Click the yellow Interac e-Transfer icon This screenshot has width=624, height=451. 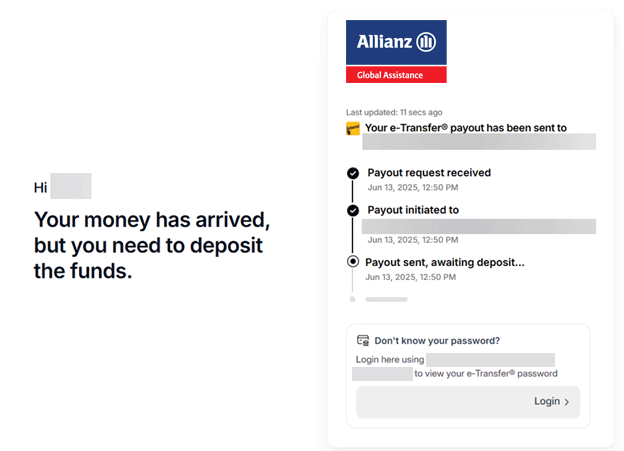(x=353, y=128)
